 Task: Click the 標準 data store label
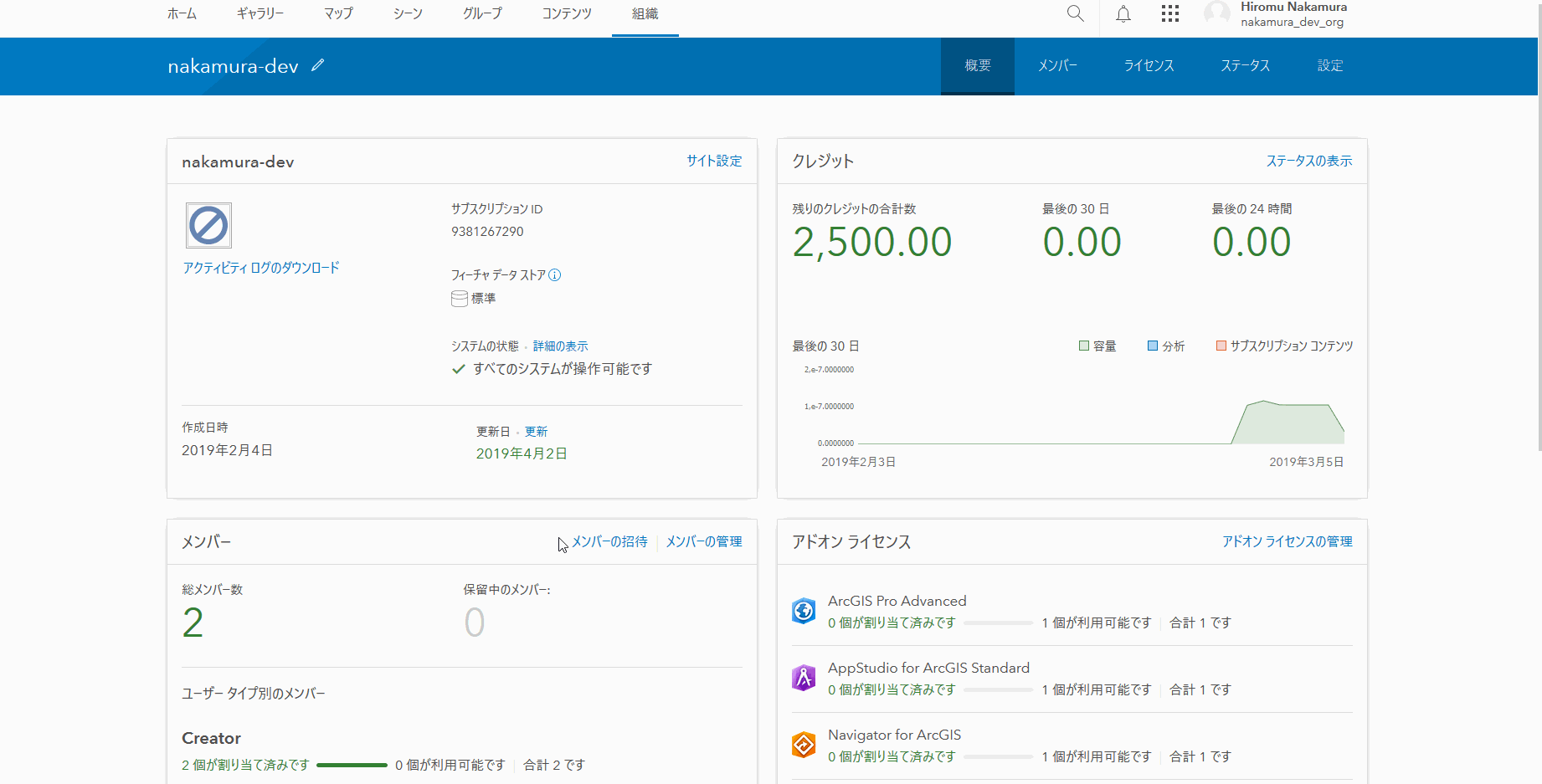(483, 299)
